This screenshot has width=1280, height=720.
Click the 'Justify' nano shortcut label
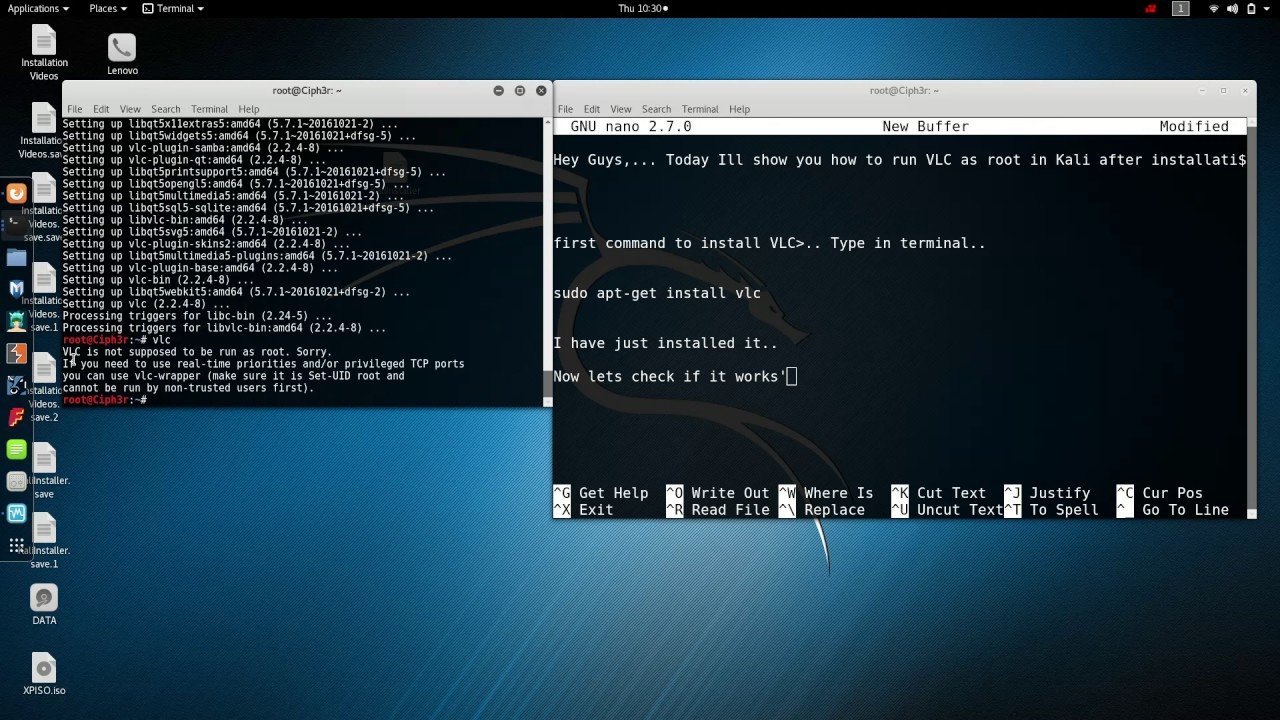[1060, 493]
